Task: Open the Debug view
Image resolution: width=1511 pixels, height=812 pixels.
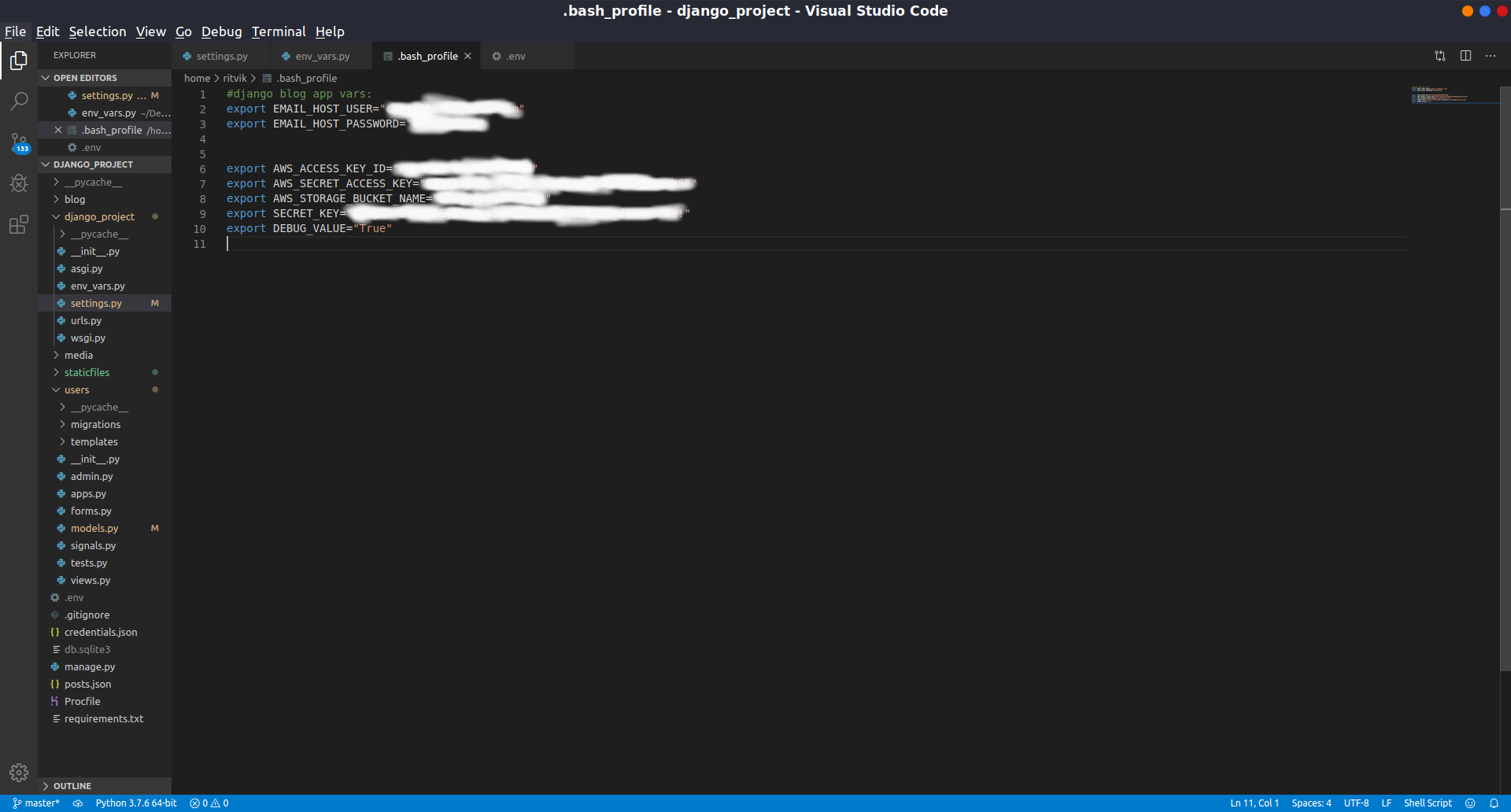Action: point(18,183)
